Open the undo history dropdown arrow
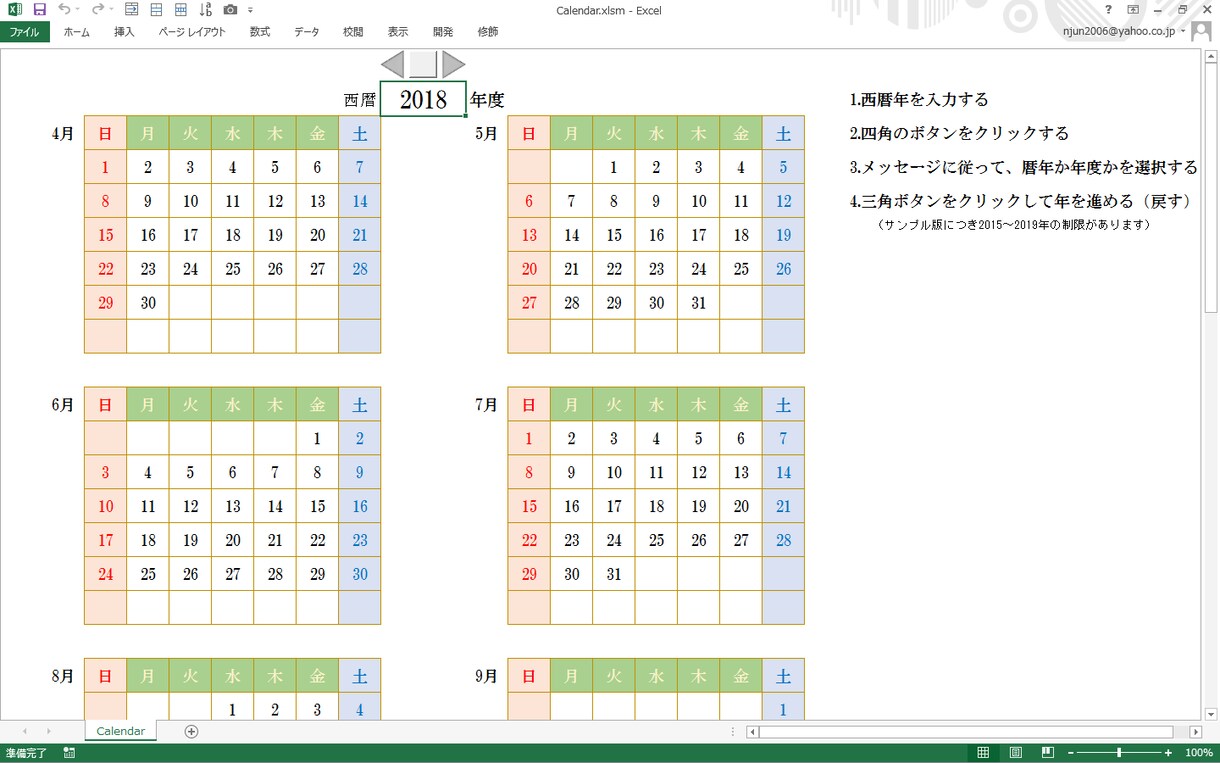The image size is (1220, 763). pos(78,10)
